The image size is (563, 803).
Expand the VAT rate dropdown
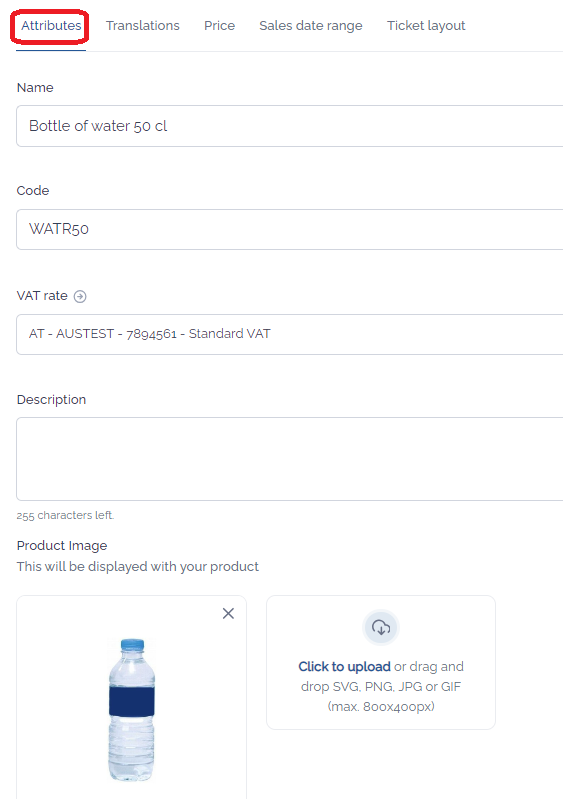[290, 334]
